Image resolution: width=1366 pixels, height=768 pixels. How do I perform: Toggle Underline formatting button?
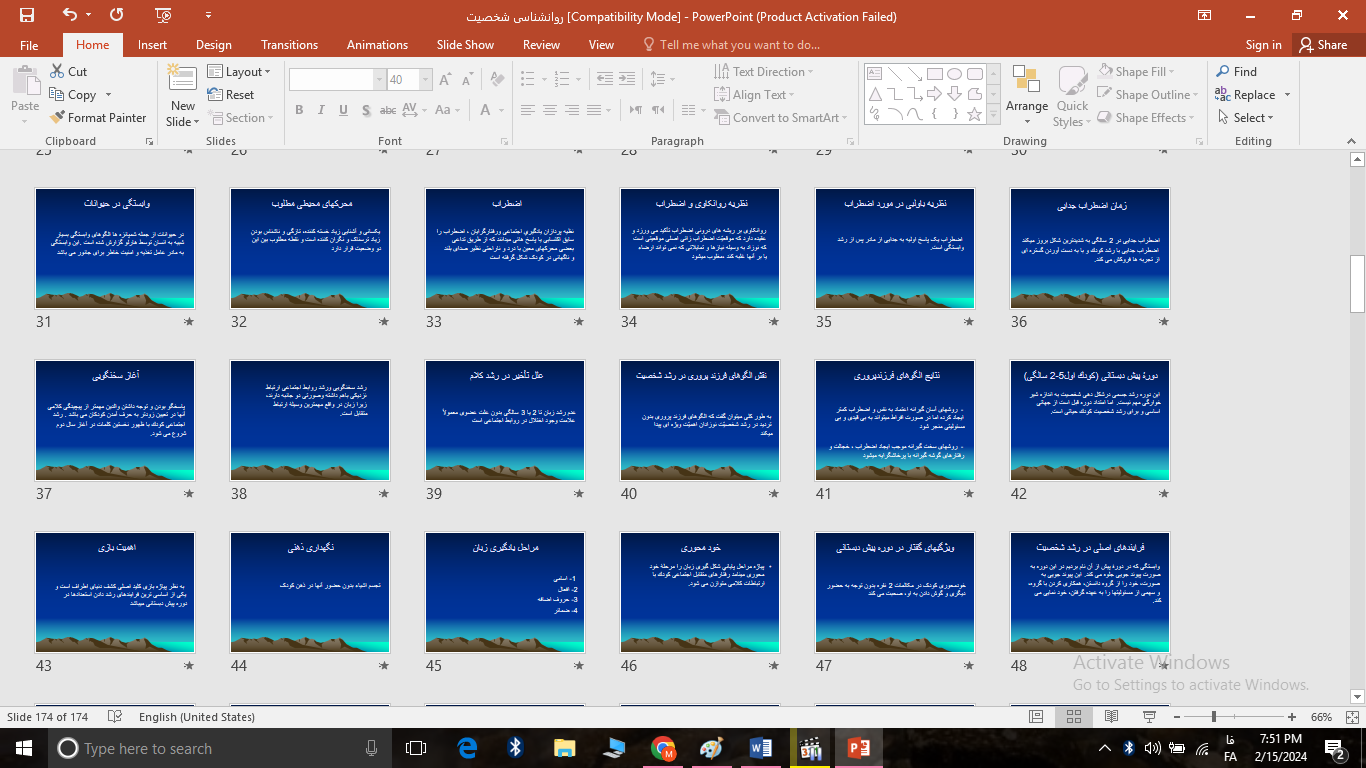click(342, 110)
